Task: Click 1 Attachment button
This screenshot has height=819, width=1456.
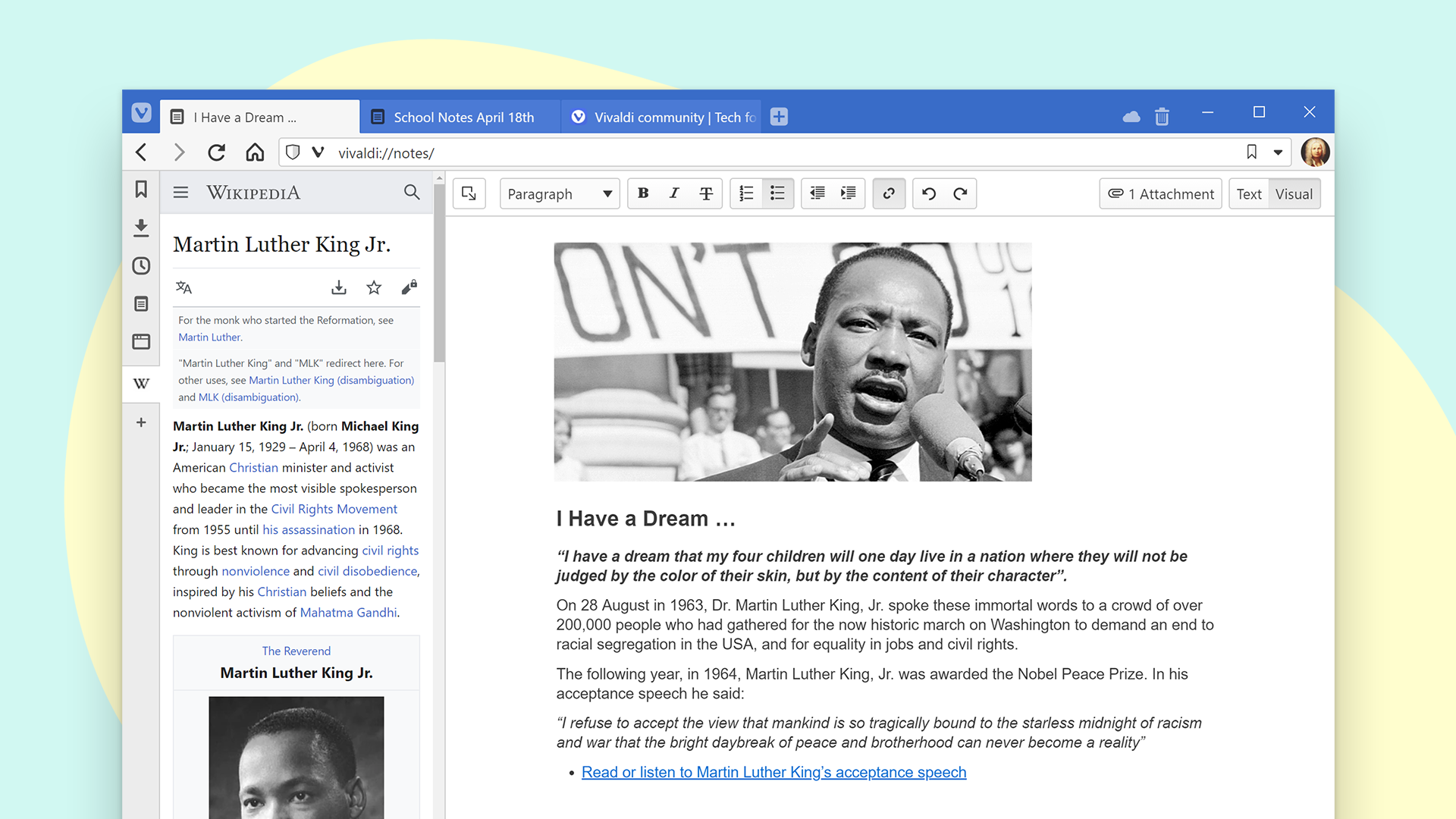Action: click(x=1163, y=193)
